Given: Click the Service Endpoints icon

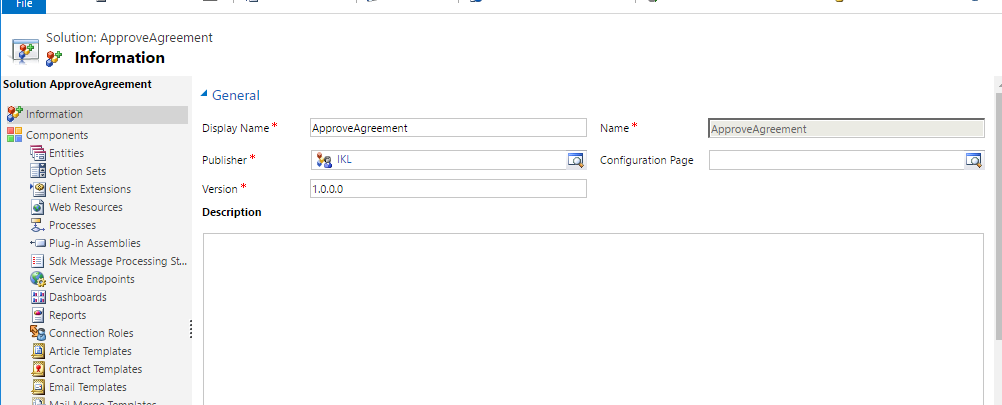Looking at the screenshot, I should (38, 279).
